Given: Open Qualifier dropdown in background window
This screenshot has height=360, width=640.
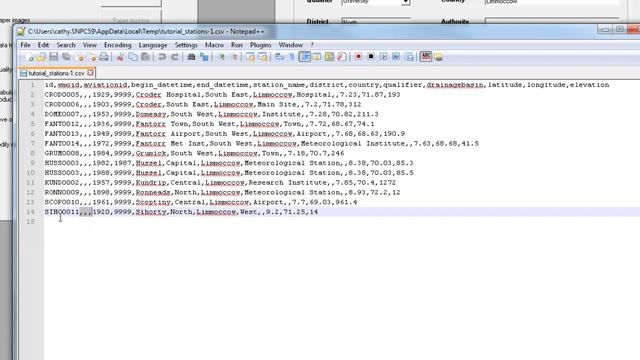Looking at the screenshot, I should (x=405, y=2).
